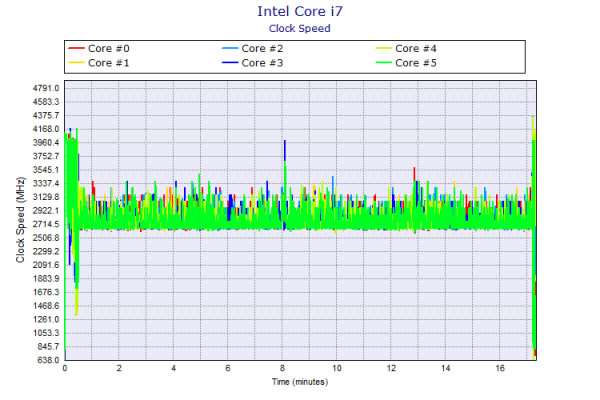Click the 6 minute x-axis tick label
600x400 pixels.
(228, 368)
